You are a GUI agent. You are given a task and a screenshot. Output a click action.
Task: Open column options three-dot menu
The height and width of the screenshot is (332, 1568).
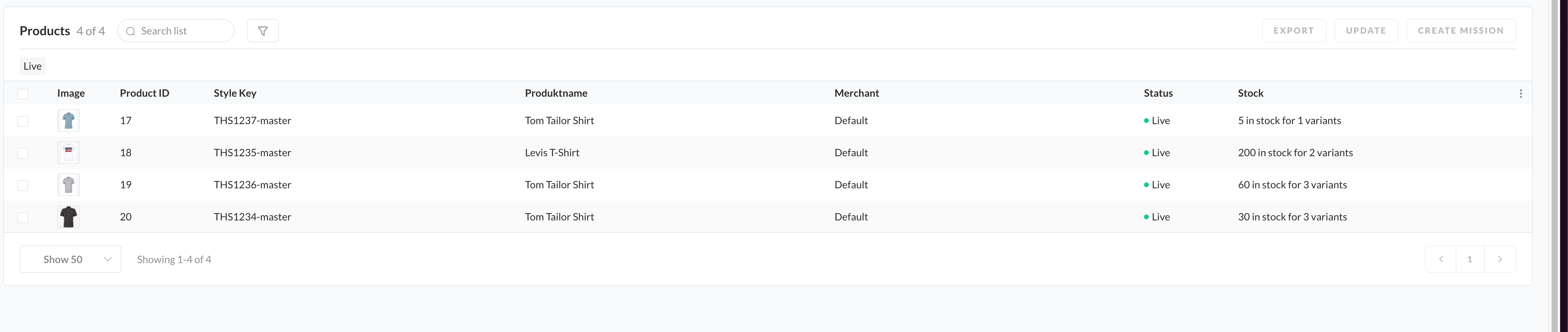coord(1521,94)
